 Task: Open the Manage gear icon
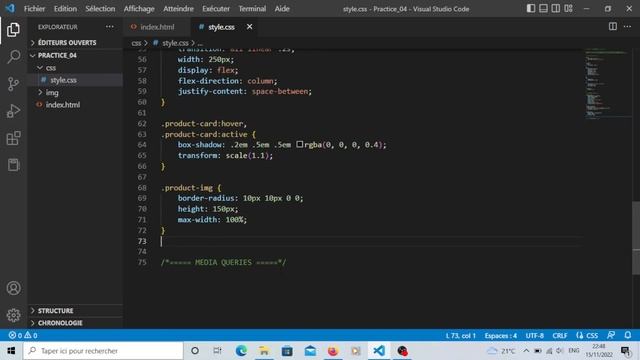click(x=13, y=315)
